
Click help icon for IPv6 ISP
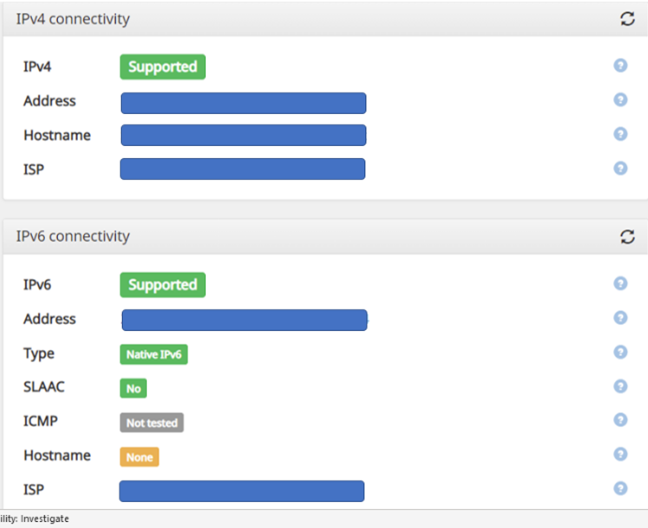620,488
